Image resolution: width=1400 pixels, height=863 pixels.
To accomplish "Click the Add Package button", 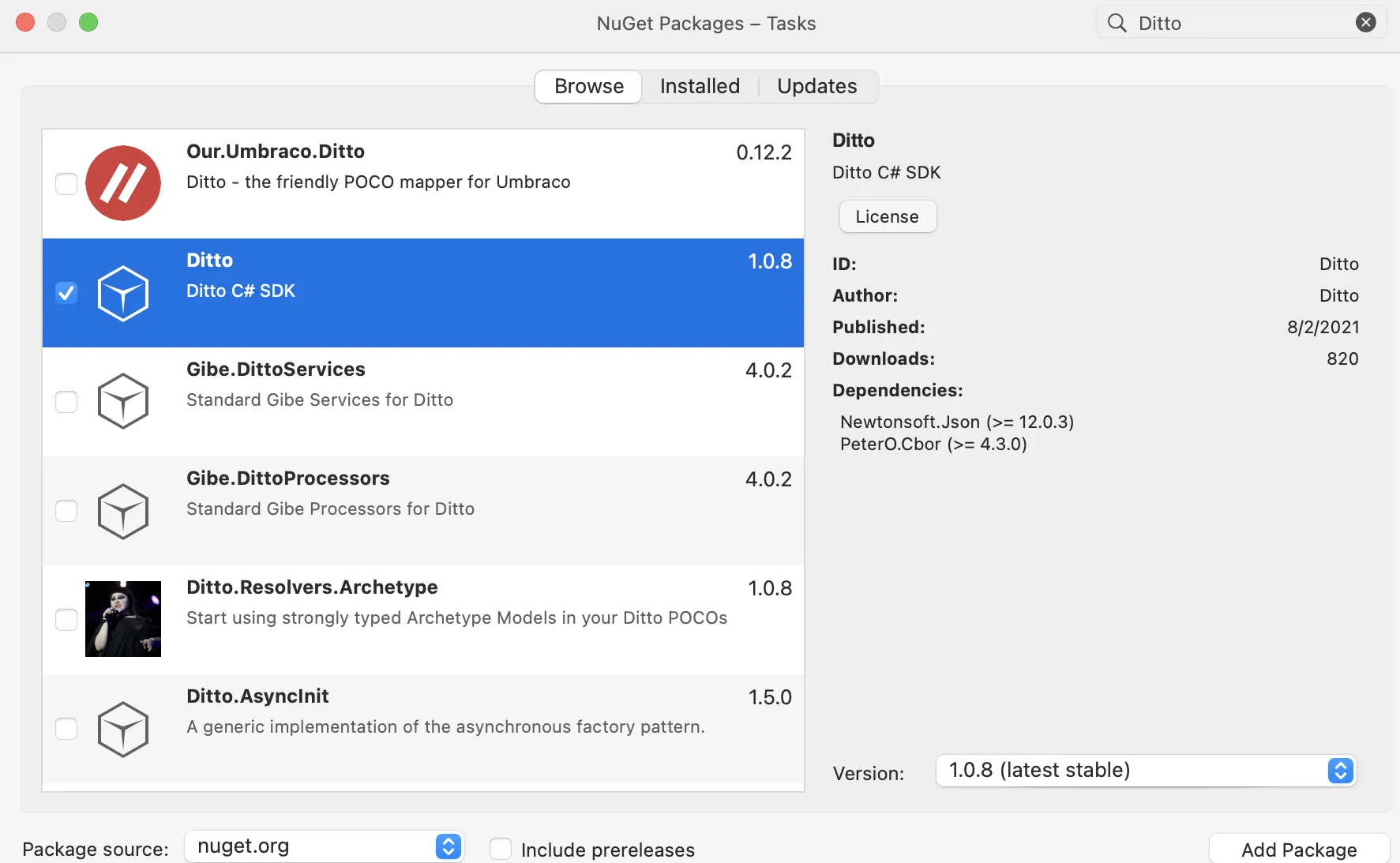I will click(1299, 850).
